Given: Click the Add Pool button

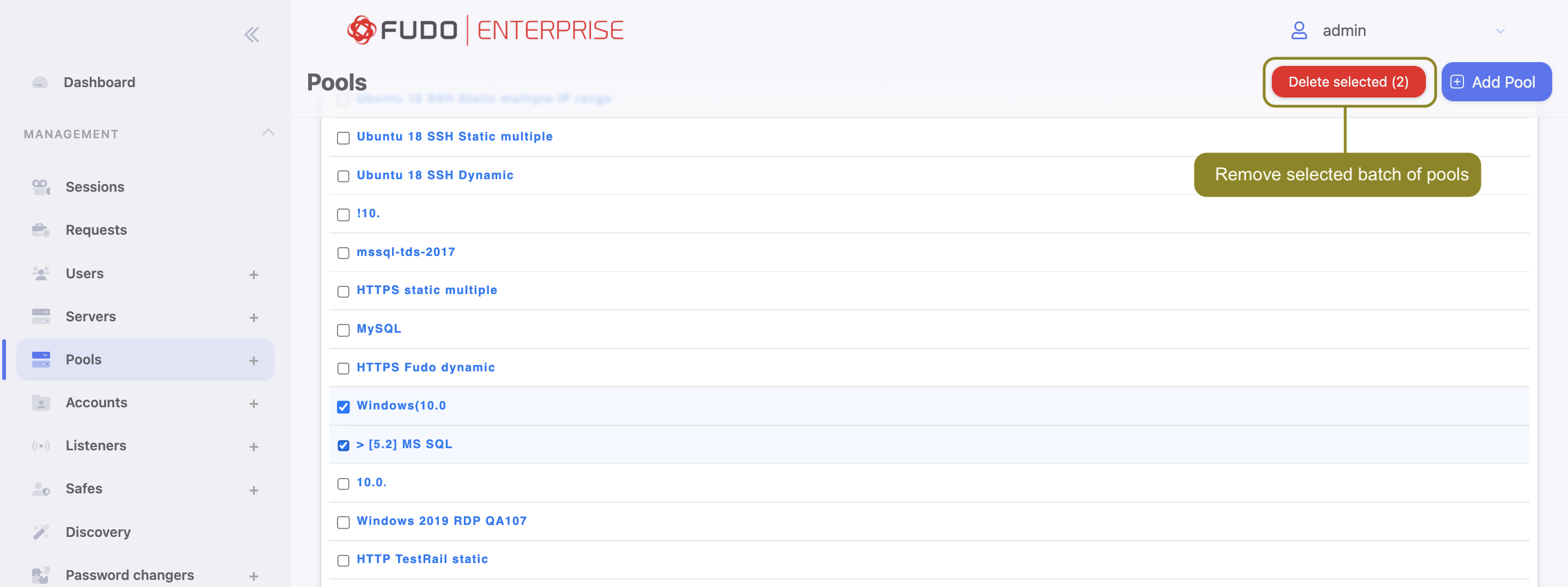Looking at the screenshot, I should pyautogui.click(x=1496, y=82).
